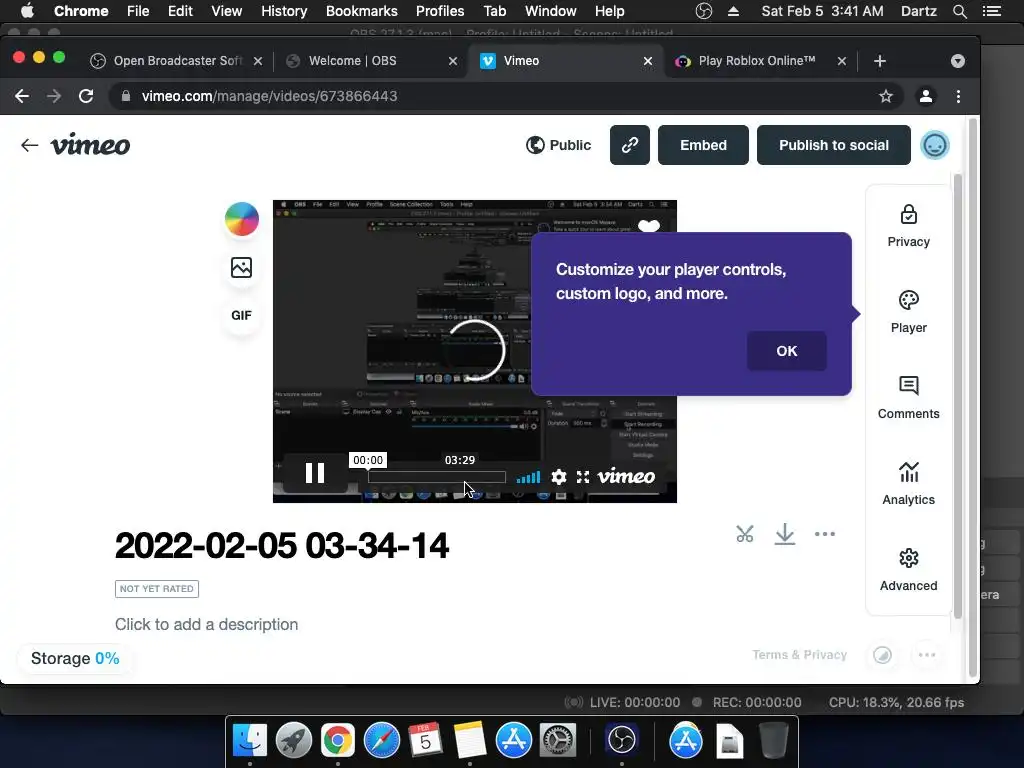Create a GIF from the video

pyautogui.click(x=242, y=315)
